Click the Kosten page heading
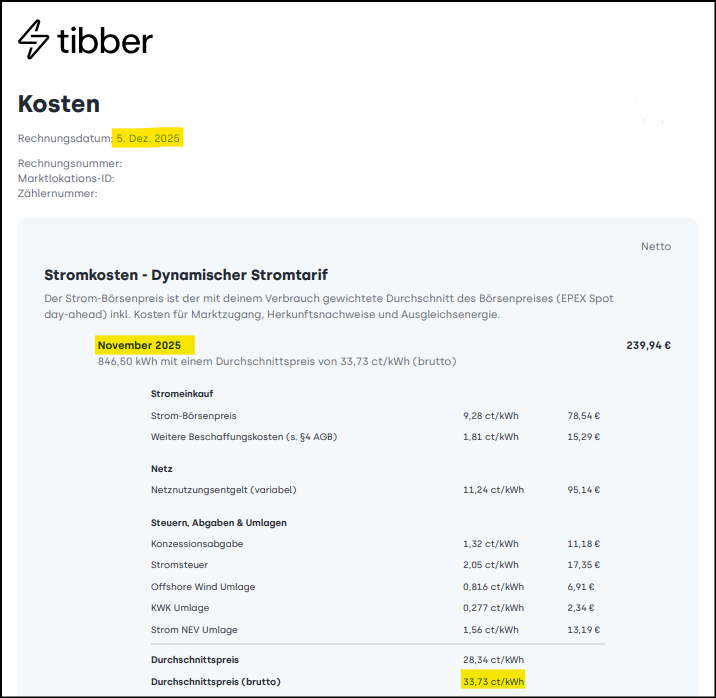The height and width of the screenshot is (698, 716). (x=59, y=103)
